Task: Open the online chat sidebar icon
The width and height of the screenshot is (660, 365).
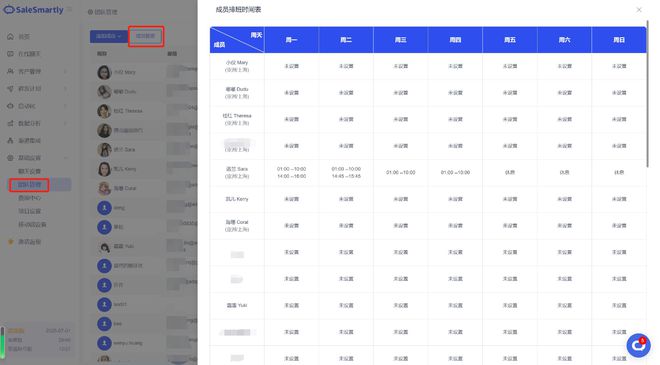Action: 11,54
